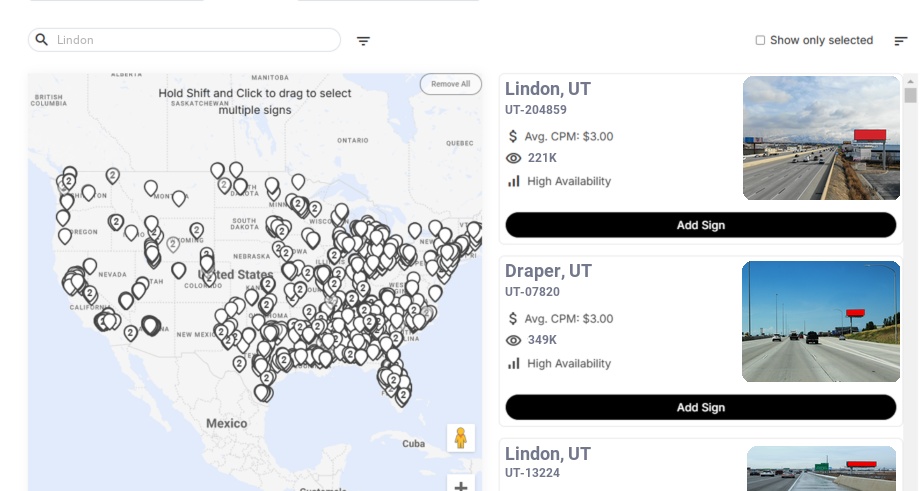Open the filter options icon

point(363,41)
